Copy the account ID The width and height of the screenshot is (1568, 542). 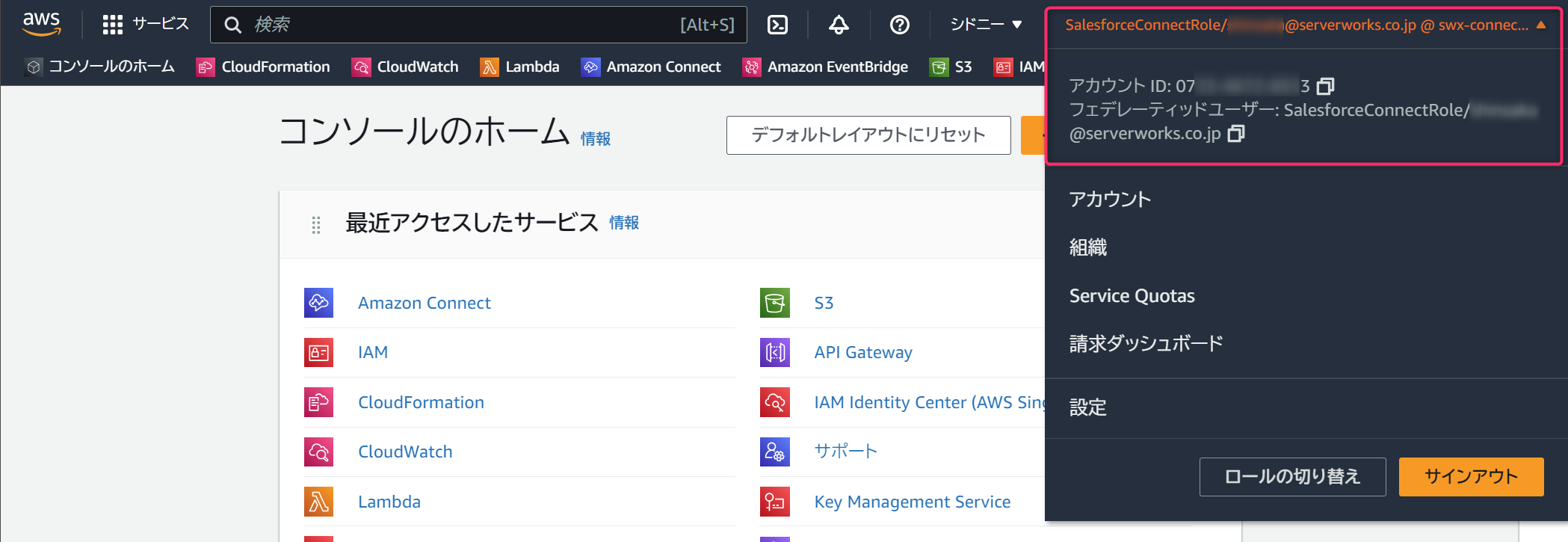point(1325,86)
